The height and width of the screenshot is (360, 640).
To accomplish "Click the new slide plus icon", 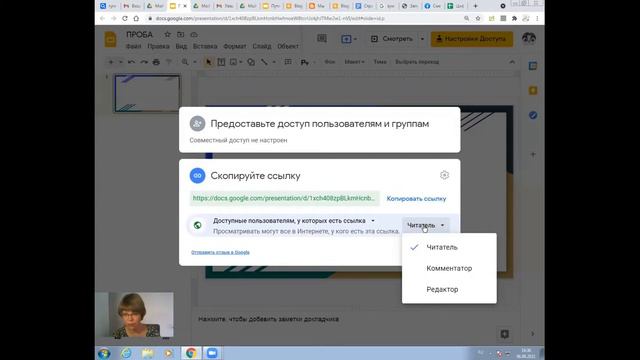I will [x=111, y=62].
